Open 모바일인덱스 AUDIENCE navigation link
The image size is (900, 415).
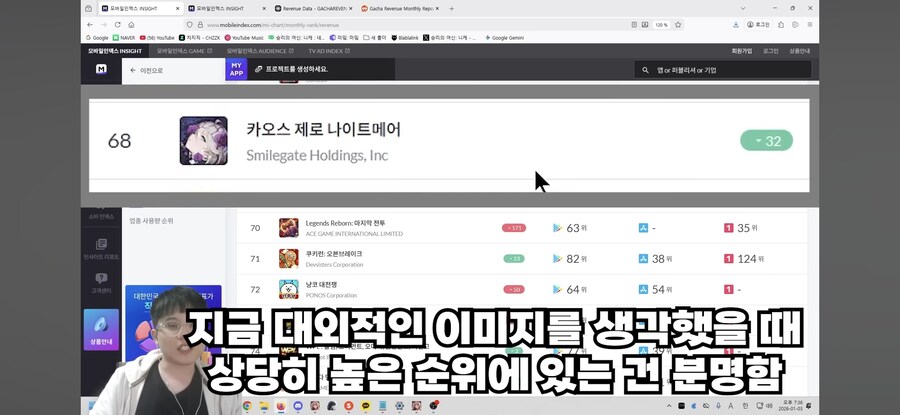pos(261,51)
